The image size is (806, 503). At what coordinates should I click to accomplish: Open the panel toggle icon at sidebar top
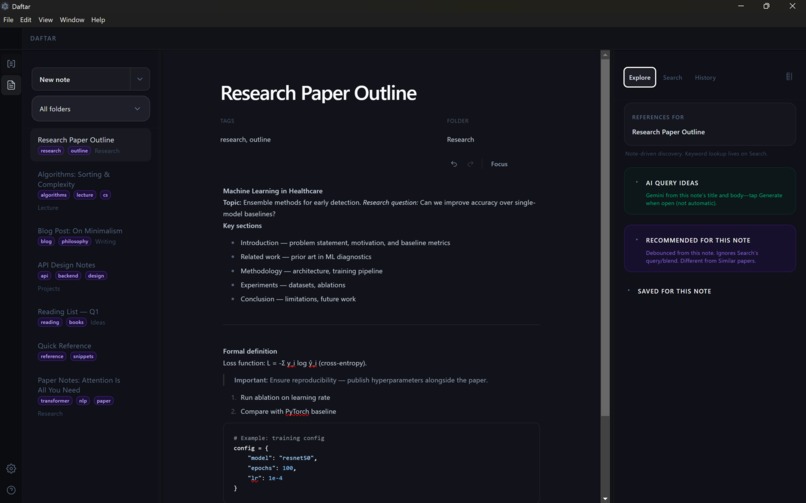pos(11,64)
